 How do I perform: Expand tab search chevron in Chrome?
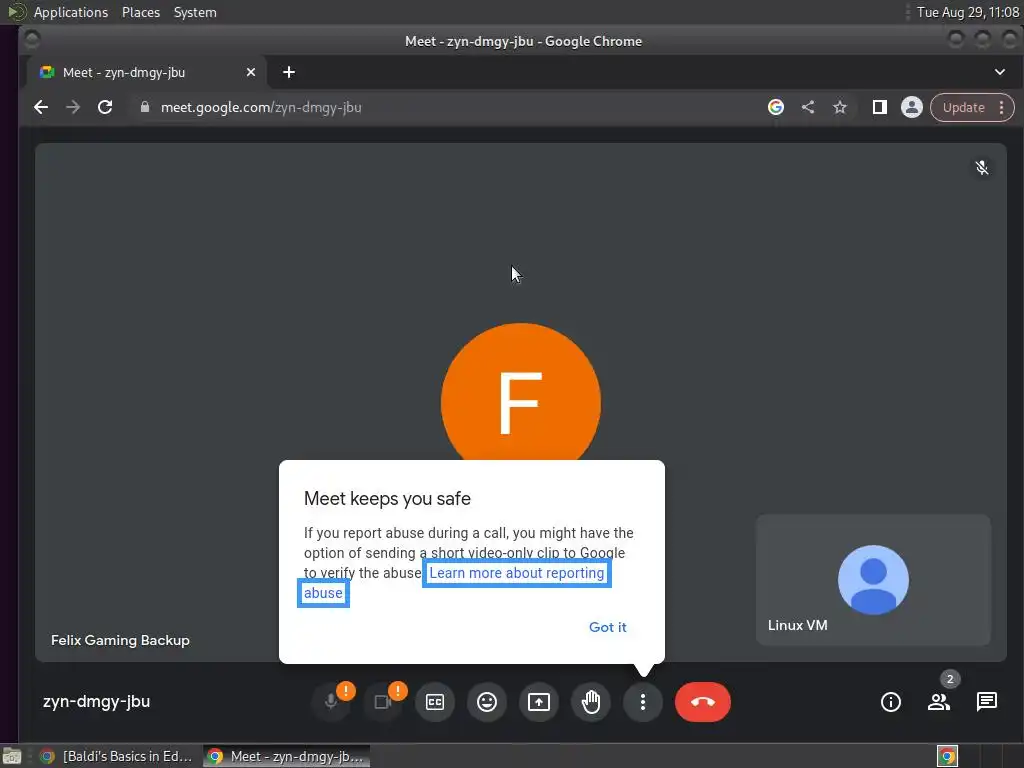pos(1000,72)
